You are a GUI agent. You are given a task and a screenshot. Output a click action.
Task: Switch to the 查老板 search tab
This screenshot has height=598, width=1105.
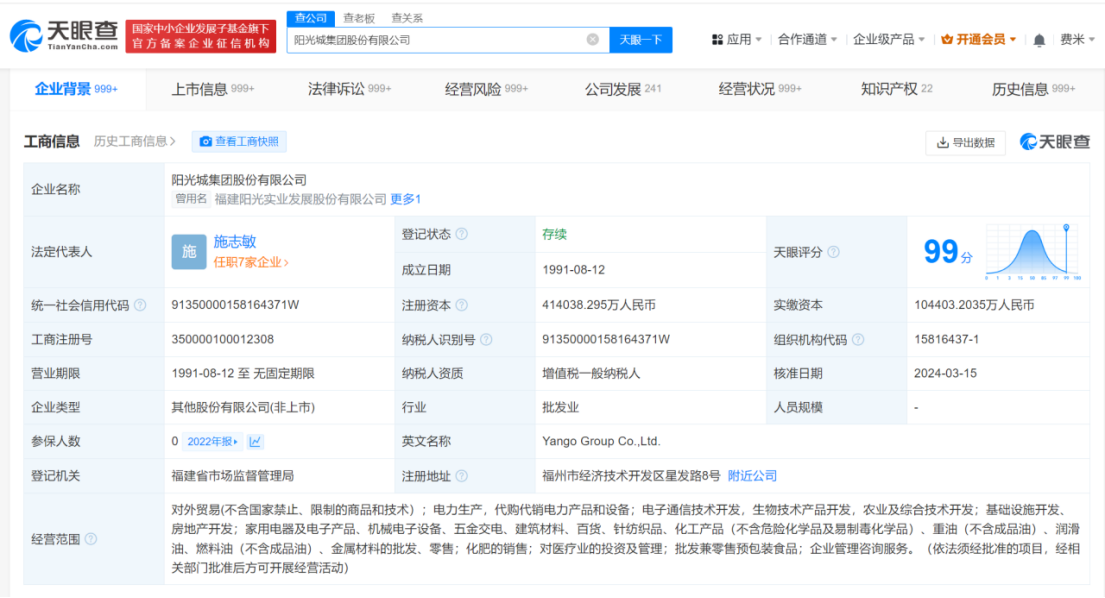(x=359, y=18)
